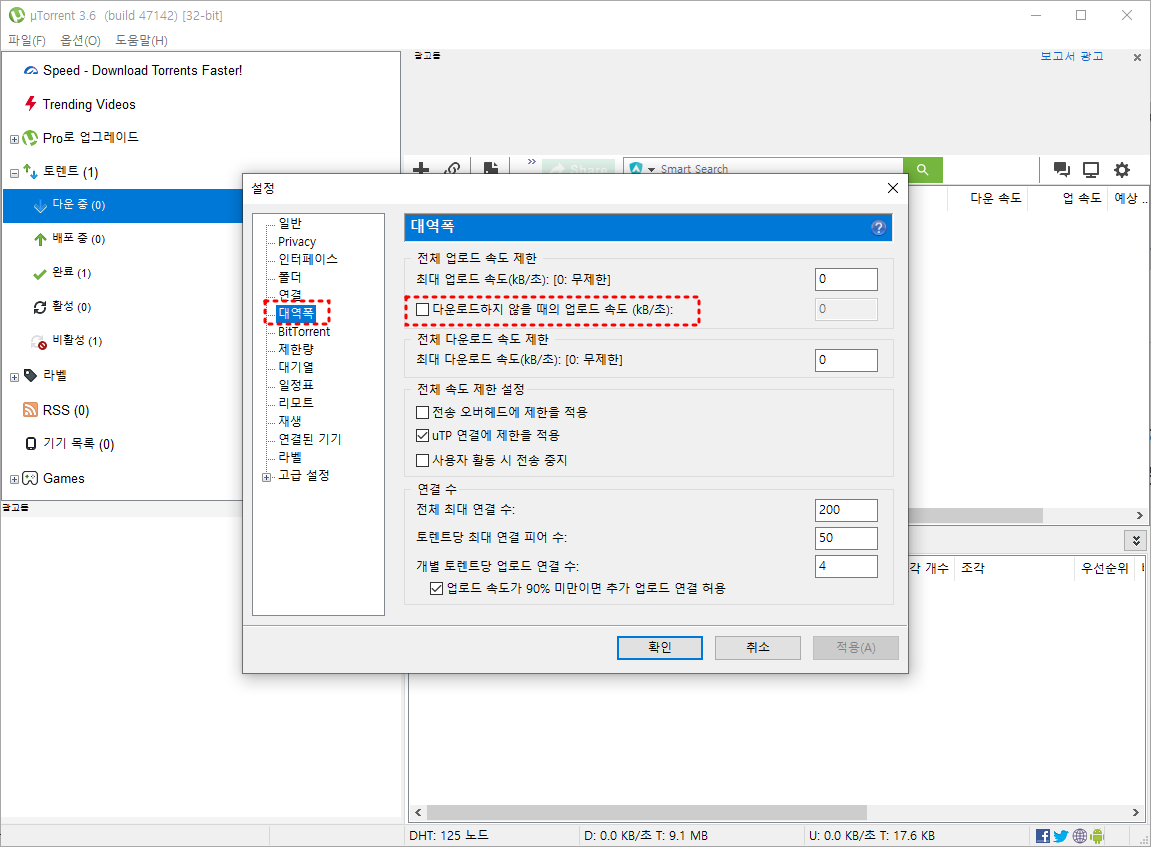
Task: Select 일정표 in settings tree
Action: pyautogui.click(x=296, y=385)
